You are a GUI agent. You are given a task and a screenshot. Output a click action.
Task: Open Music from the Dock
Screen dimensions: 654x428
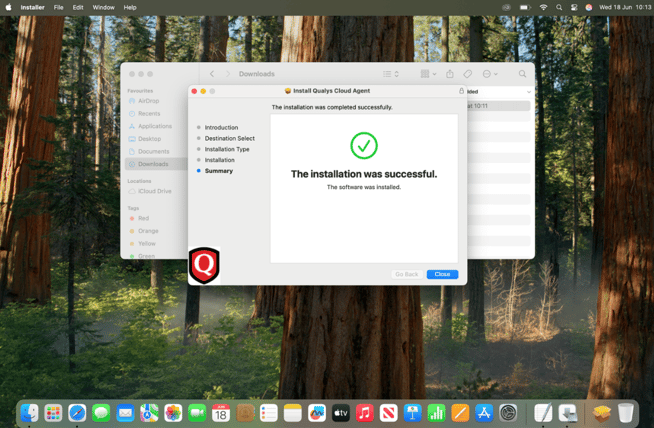coord(365,413)
